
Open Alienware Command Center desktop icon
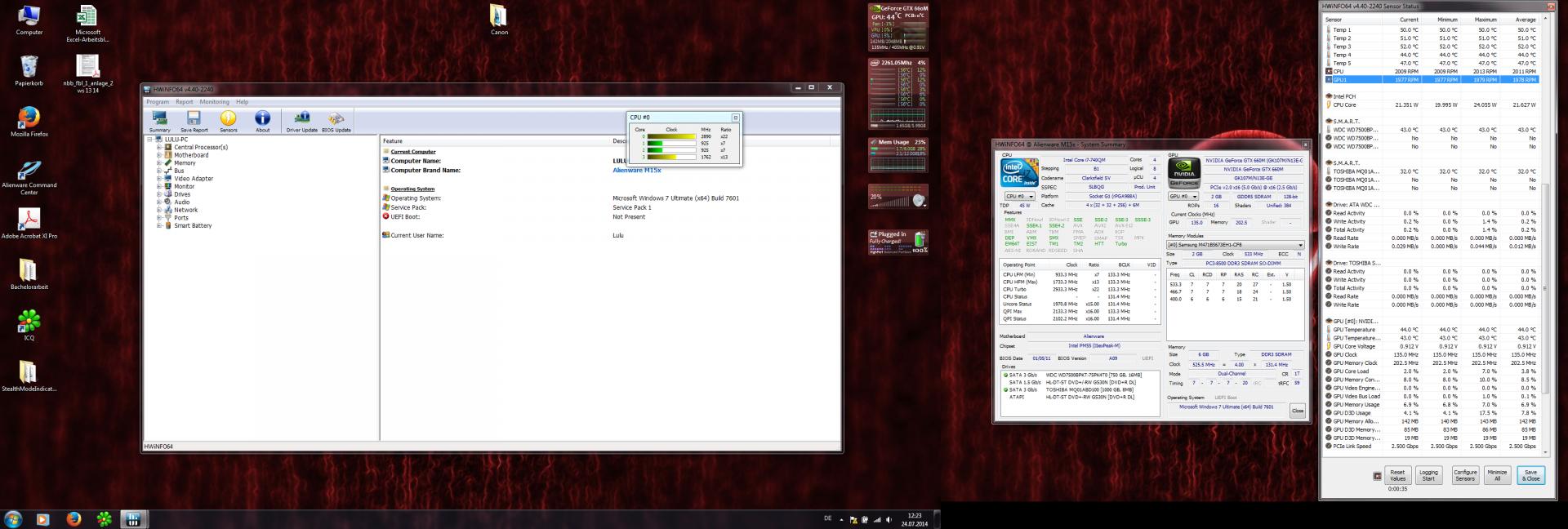[29, 177]
